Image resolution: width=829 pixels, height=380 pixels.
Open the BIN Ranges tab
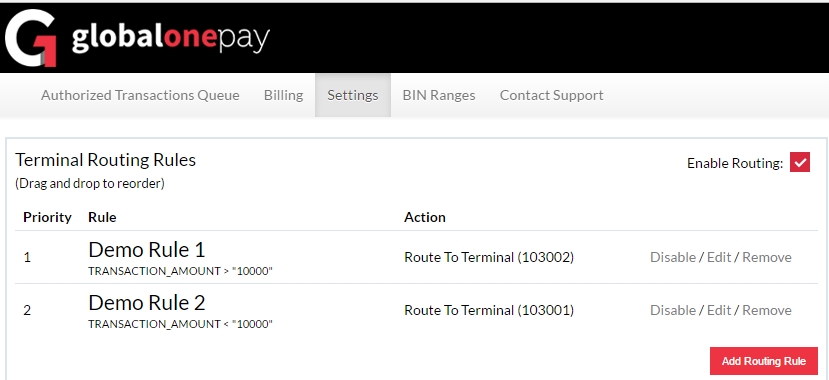click(439, 95)
